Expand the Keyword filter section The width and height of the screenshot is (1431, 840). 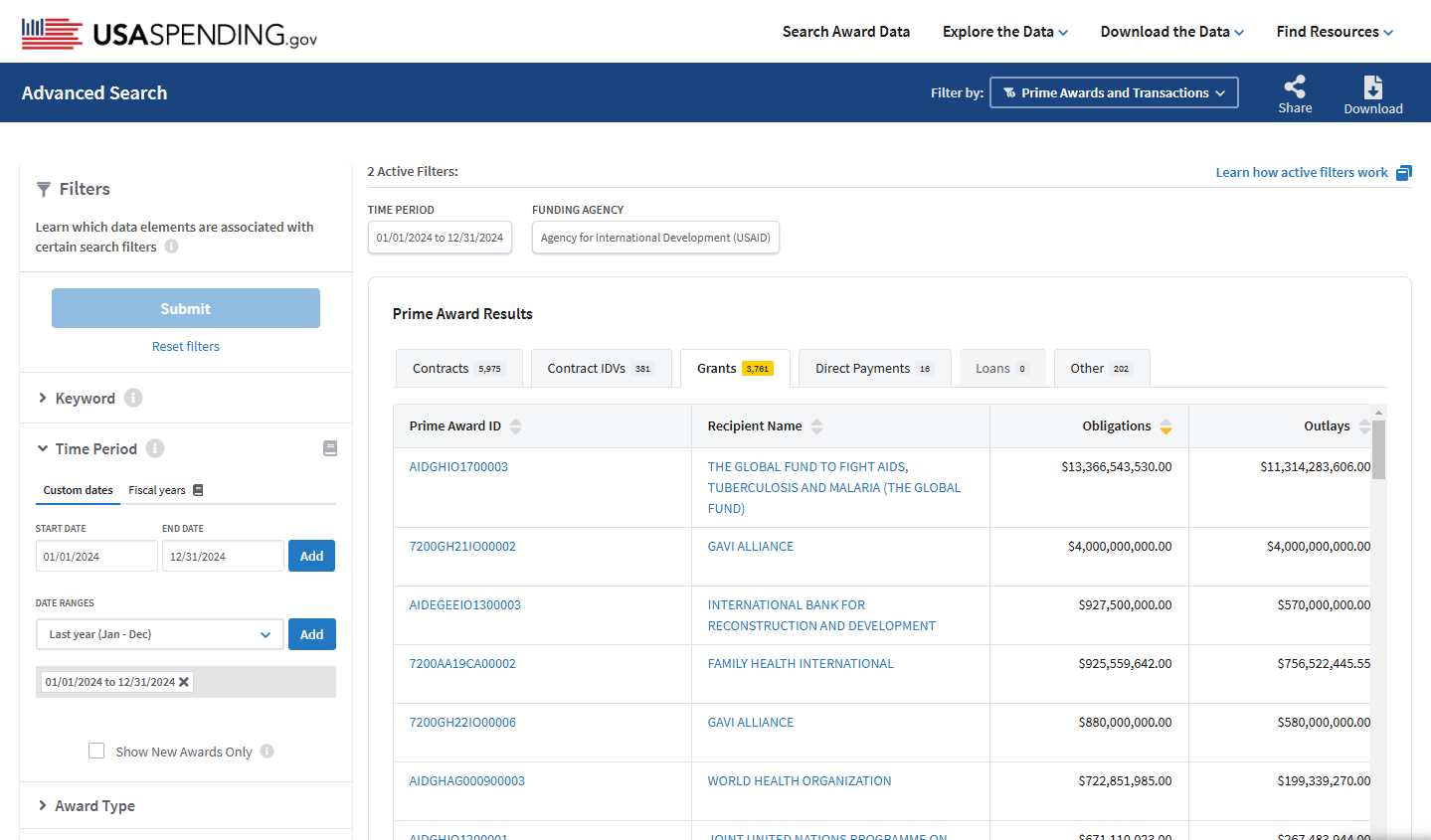pos(85,398)
